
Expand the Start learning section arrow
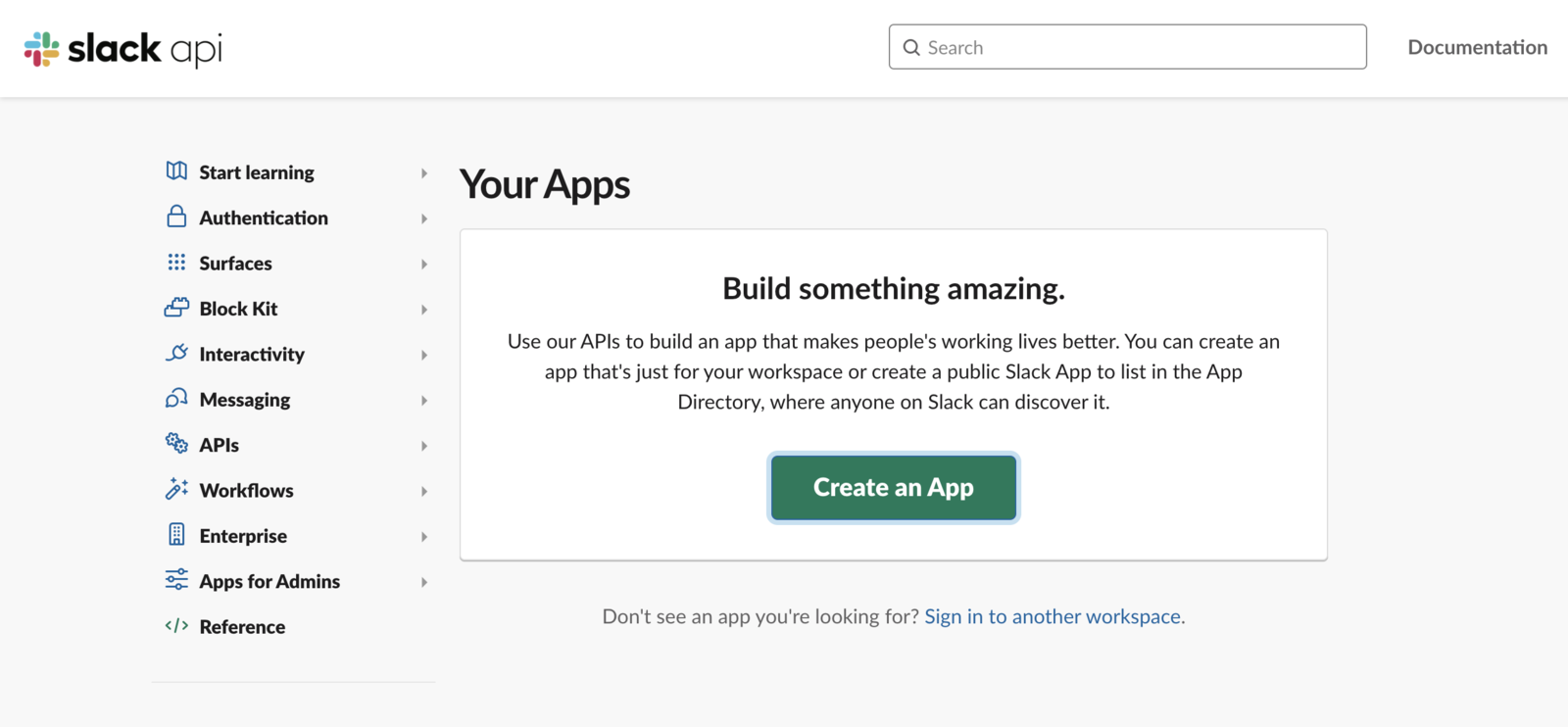click(424, 173)
